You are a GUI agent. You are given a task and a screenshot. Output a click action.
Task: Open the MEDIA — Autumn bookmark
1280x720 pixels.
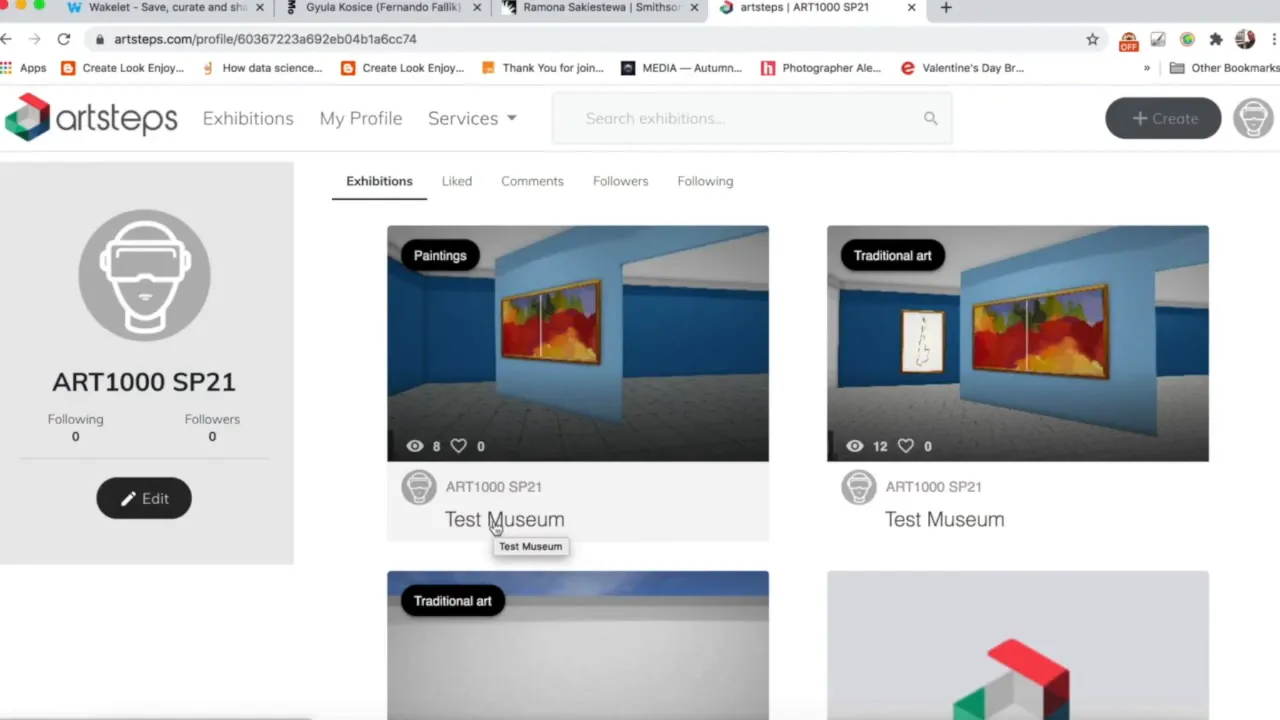pos(682,68)
